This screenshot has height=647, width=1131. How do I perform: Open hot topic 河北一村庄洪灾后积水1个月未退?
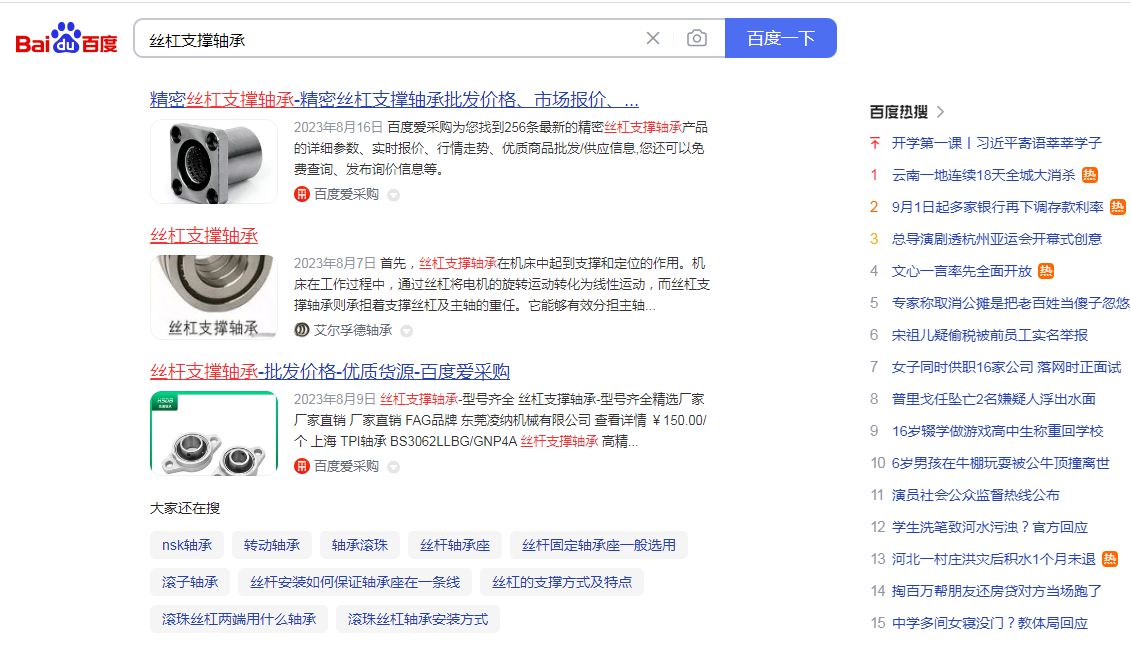pyautogui.click(x=993, y=559)
